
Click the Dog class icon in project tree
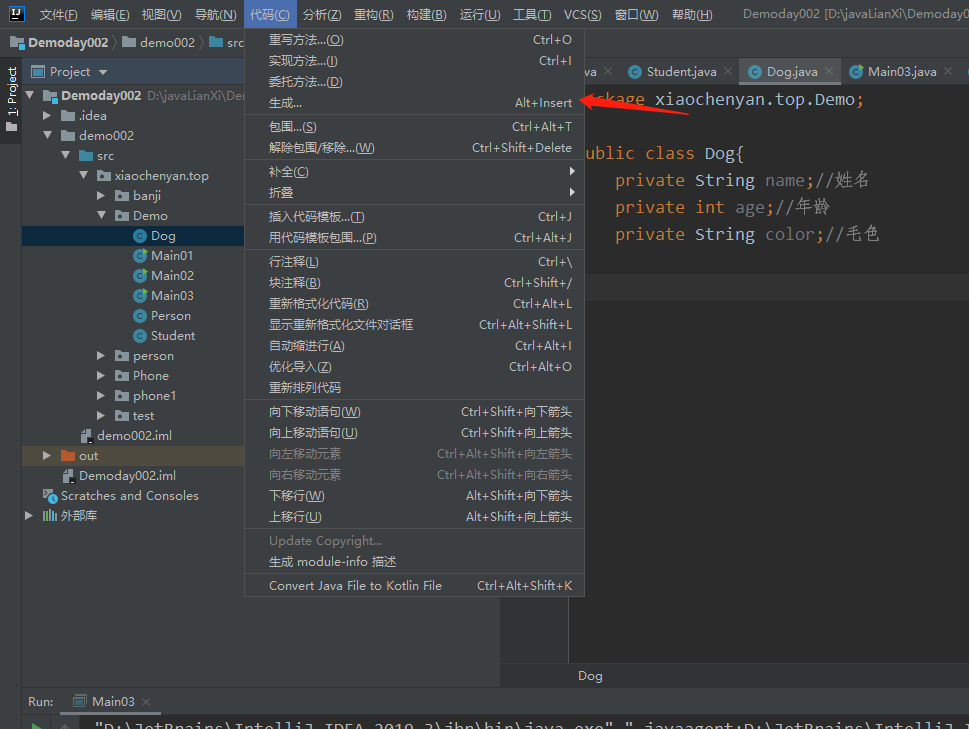pos(140,236)
